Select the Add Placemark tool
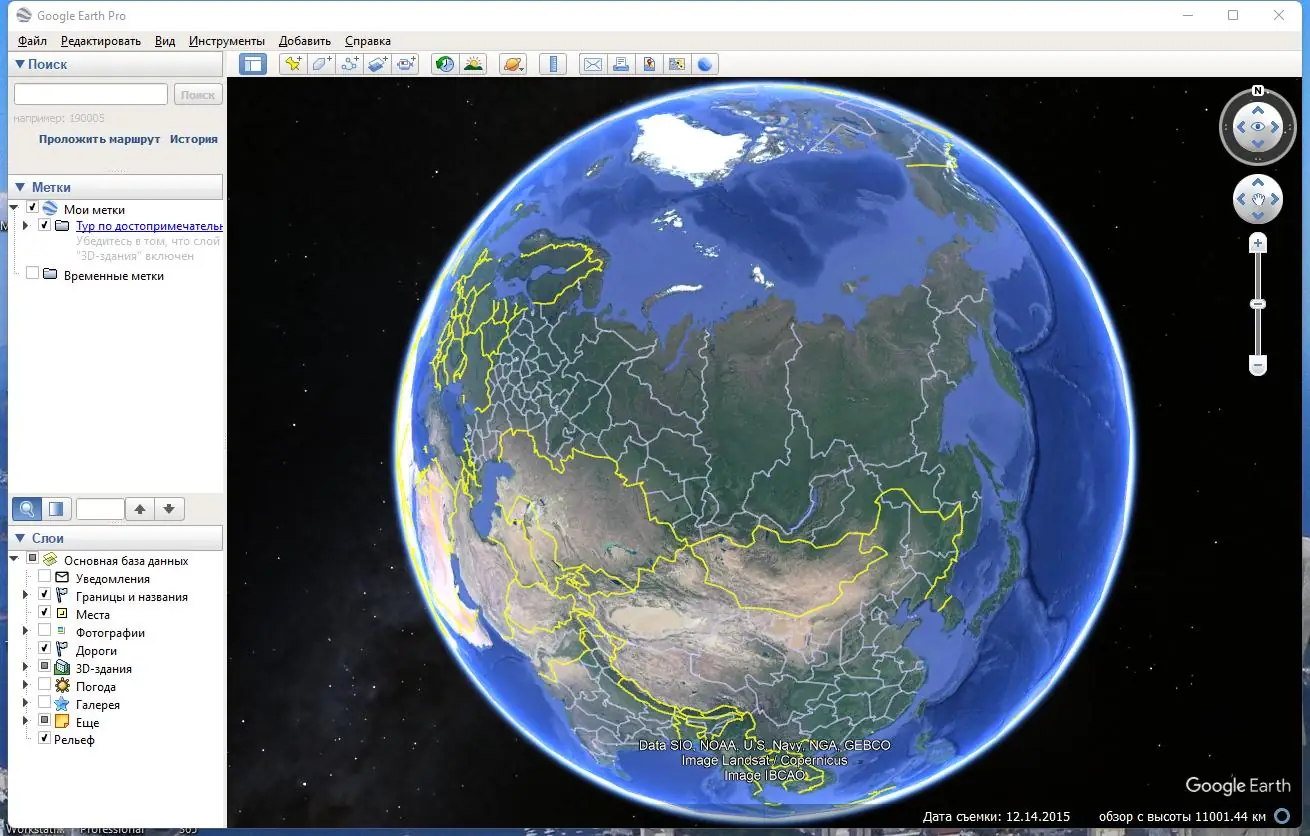Image resolution: width=1310 pixels, height=836 pixels. 292,63
